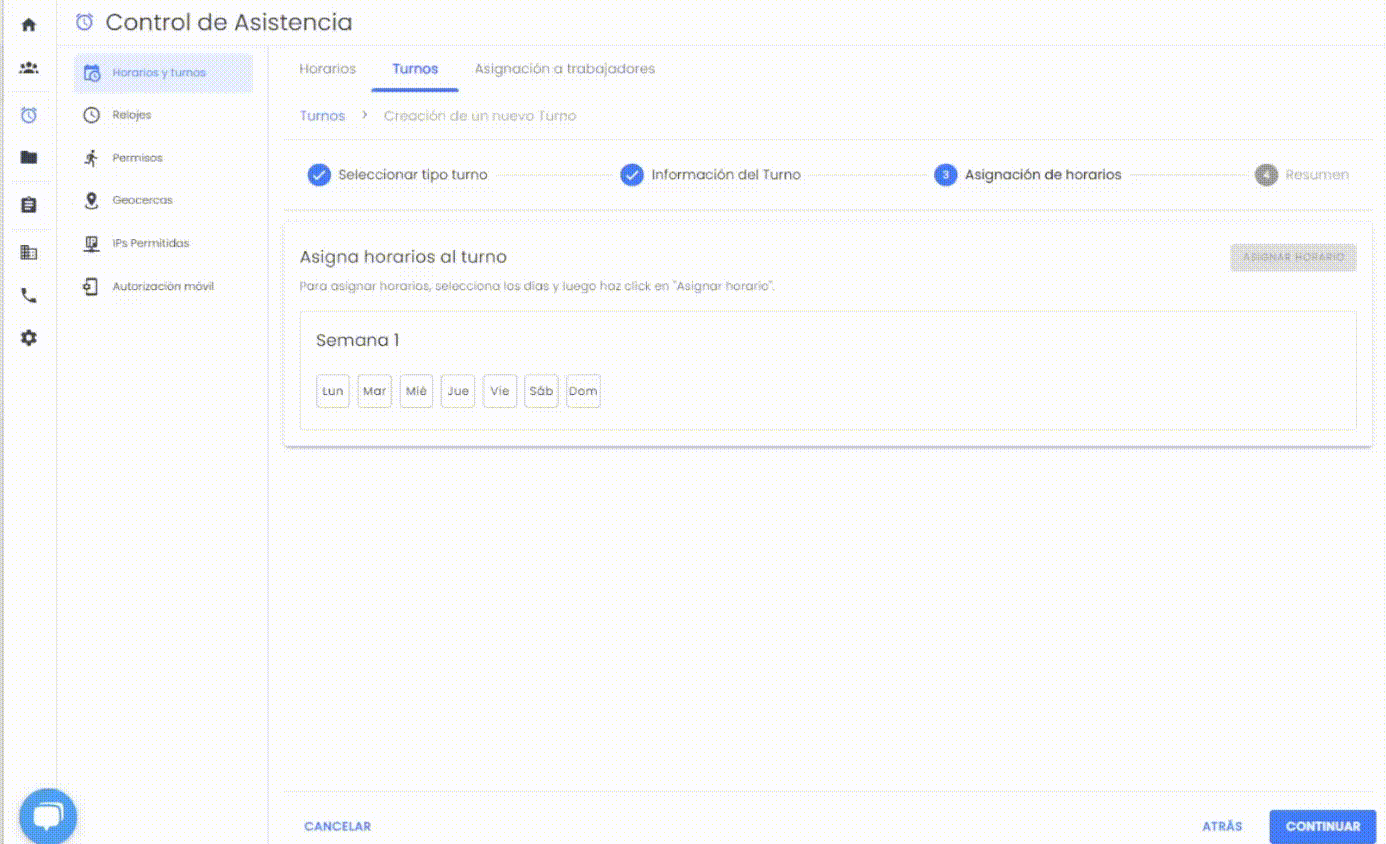Click the phone icon in left rail

tap(29, 296)
